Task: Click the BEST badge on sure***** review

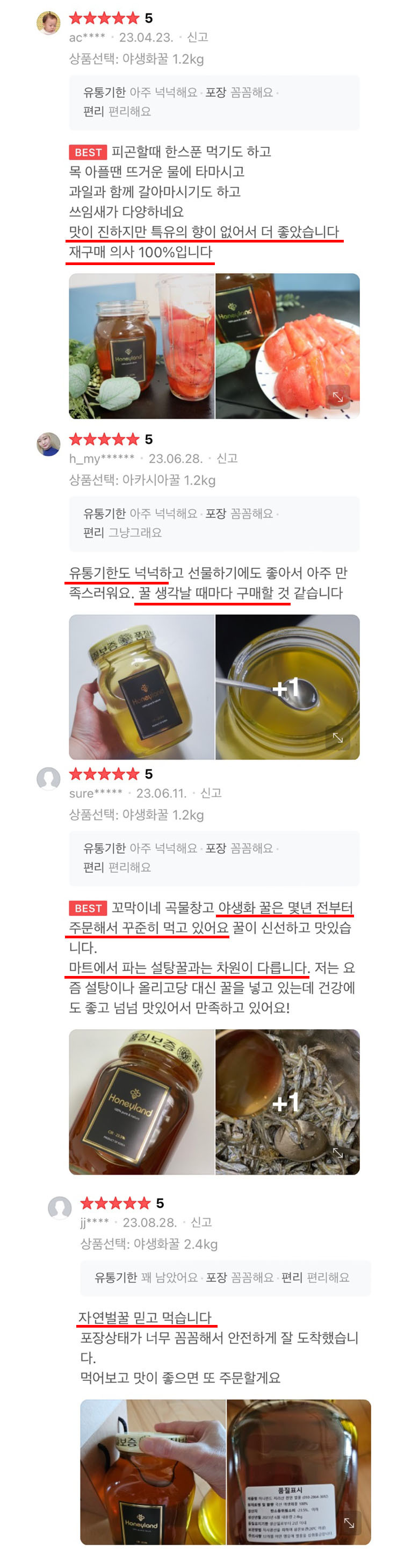Action: 88,908
